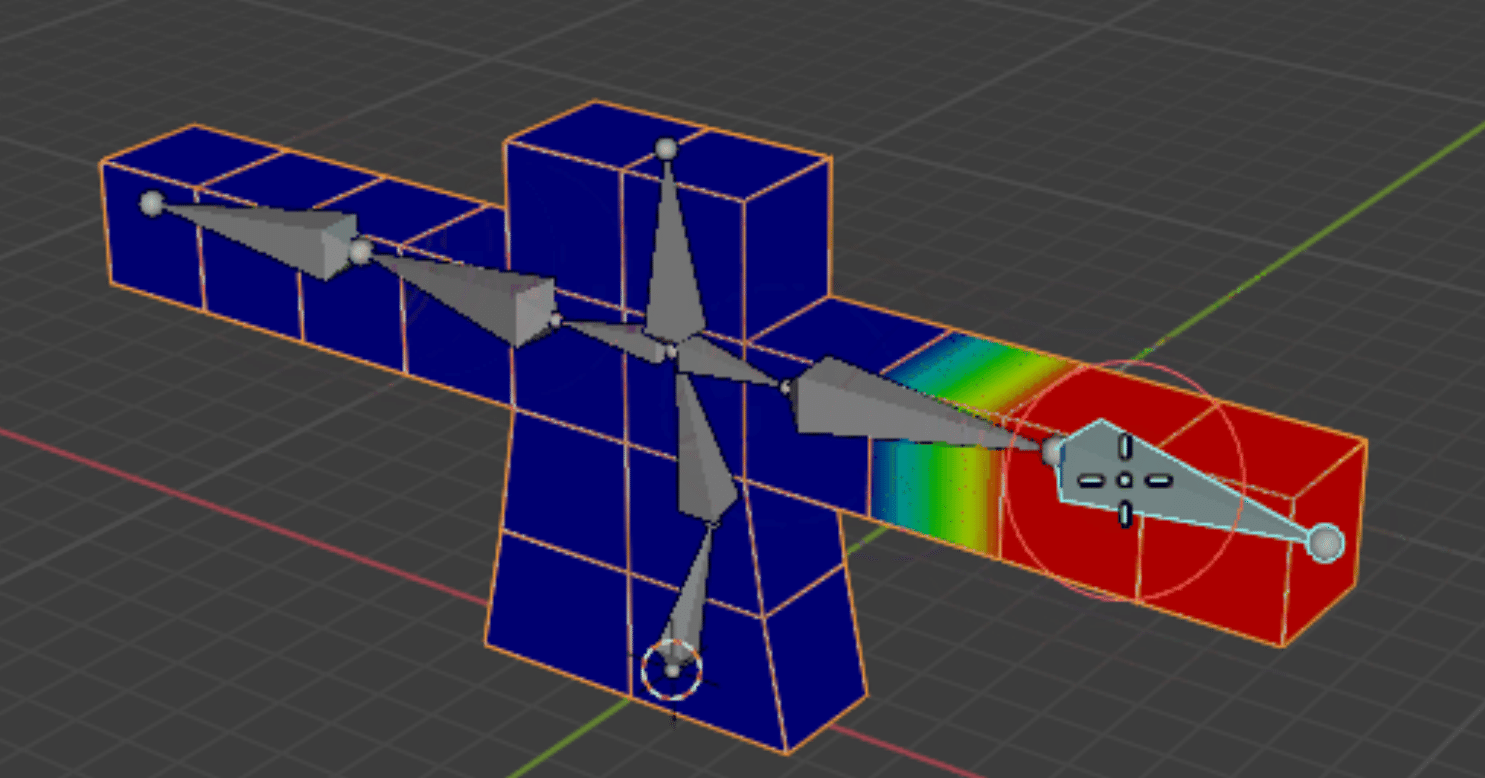Image resolution: width=1485 pixels, height=778 pixels.
Task: Click the sphere joint at the far left arm end
Action: tap(151, 204)
